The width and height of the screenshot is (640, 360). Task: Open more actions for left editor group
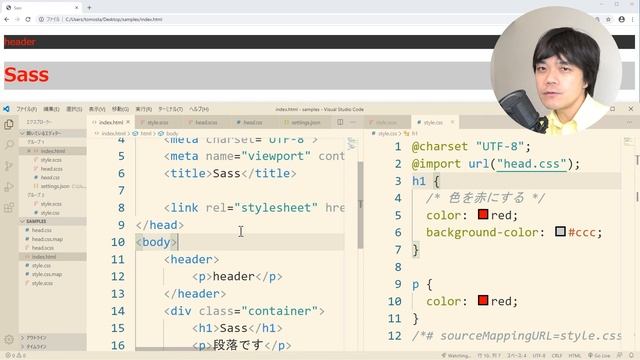[353, 122]
